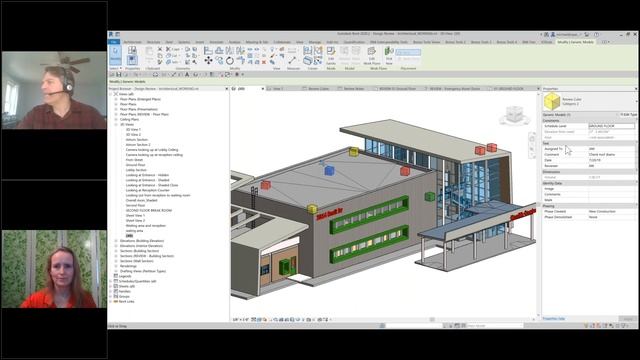Collapse the 3D Views tree node
Screen dimensions: 640x360
[x=116, y=124]
